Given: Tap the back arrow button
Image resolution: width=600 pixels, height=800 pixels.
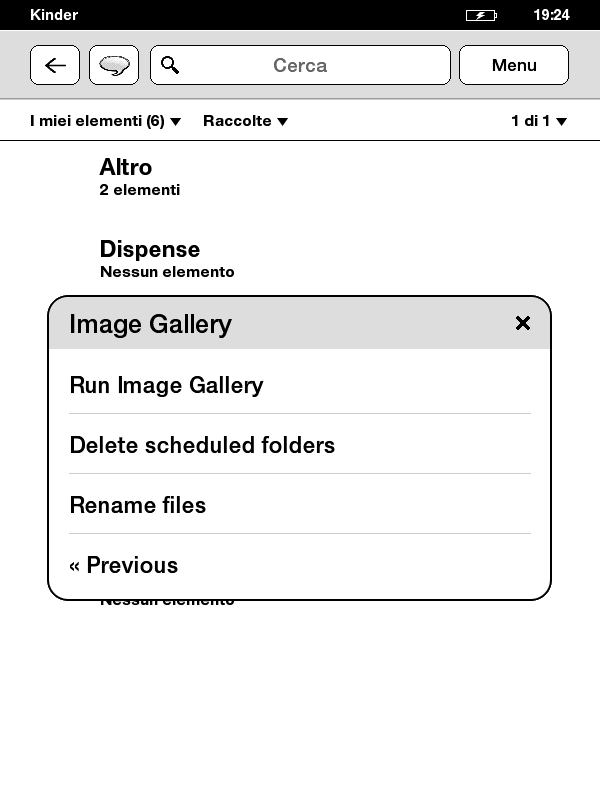Looking at the screenshot, I should [55, 66].
